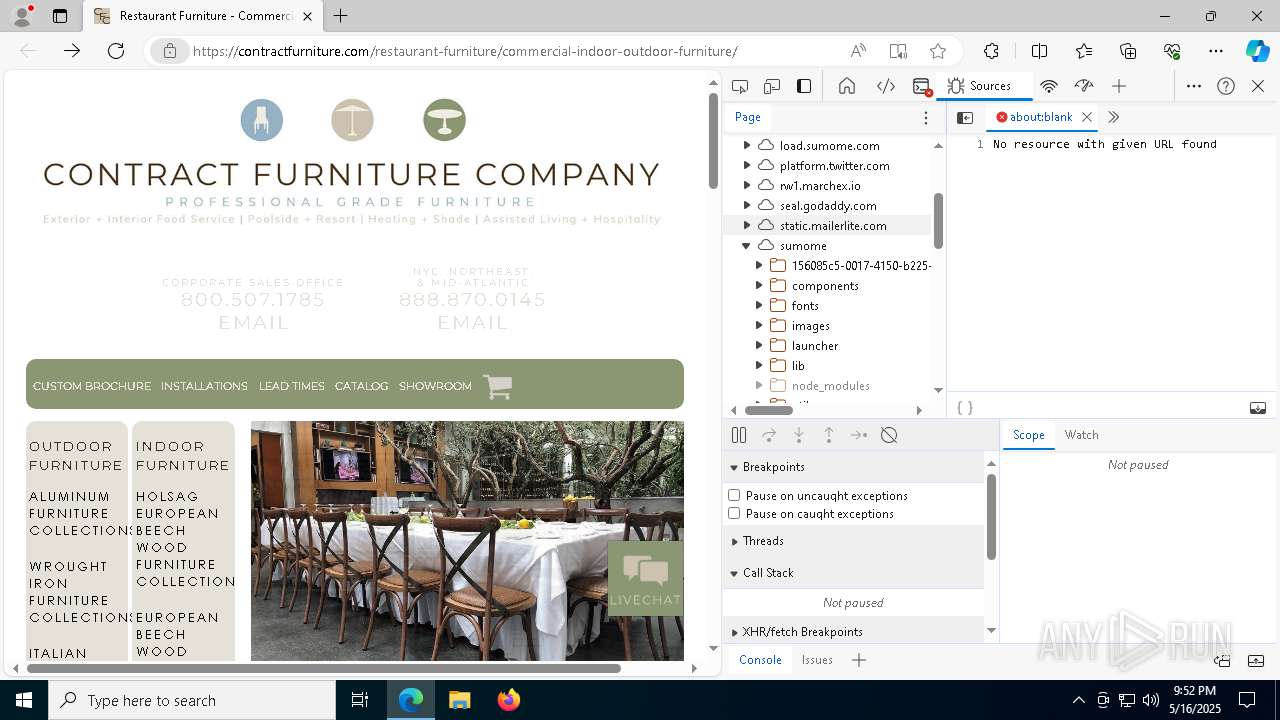Select the Page navigator tab
The height and width of the screenshot is (720, 1280).
[748, 117]
